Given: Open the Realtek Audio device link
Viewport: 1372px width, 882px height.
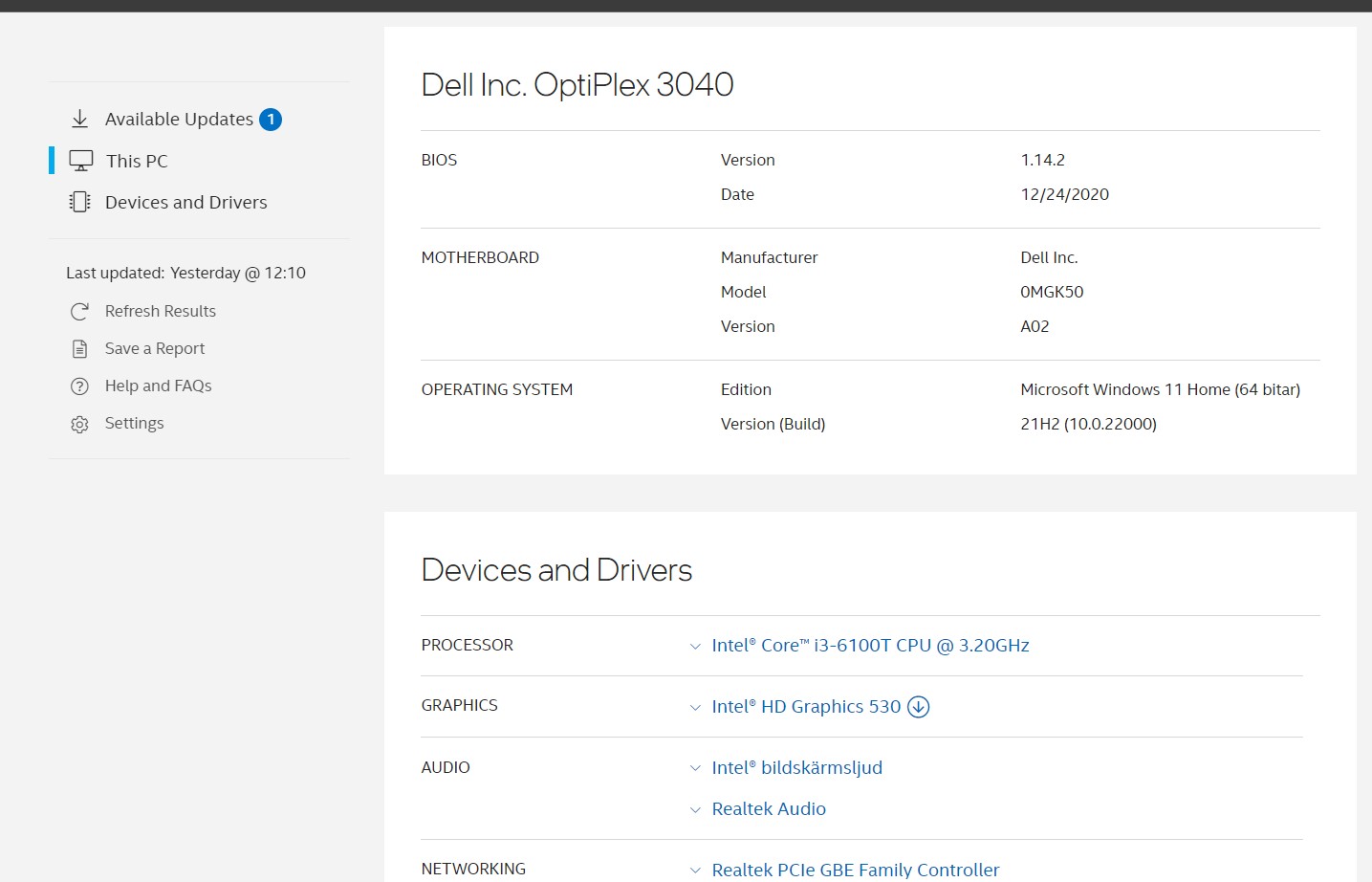Looking at the screenshot, I should point(769,809).
